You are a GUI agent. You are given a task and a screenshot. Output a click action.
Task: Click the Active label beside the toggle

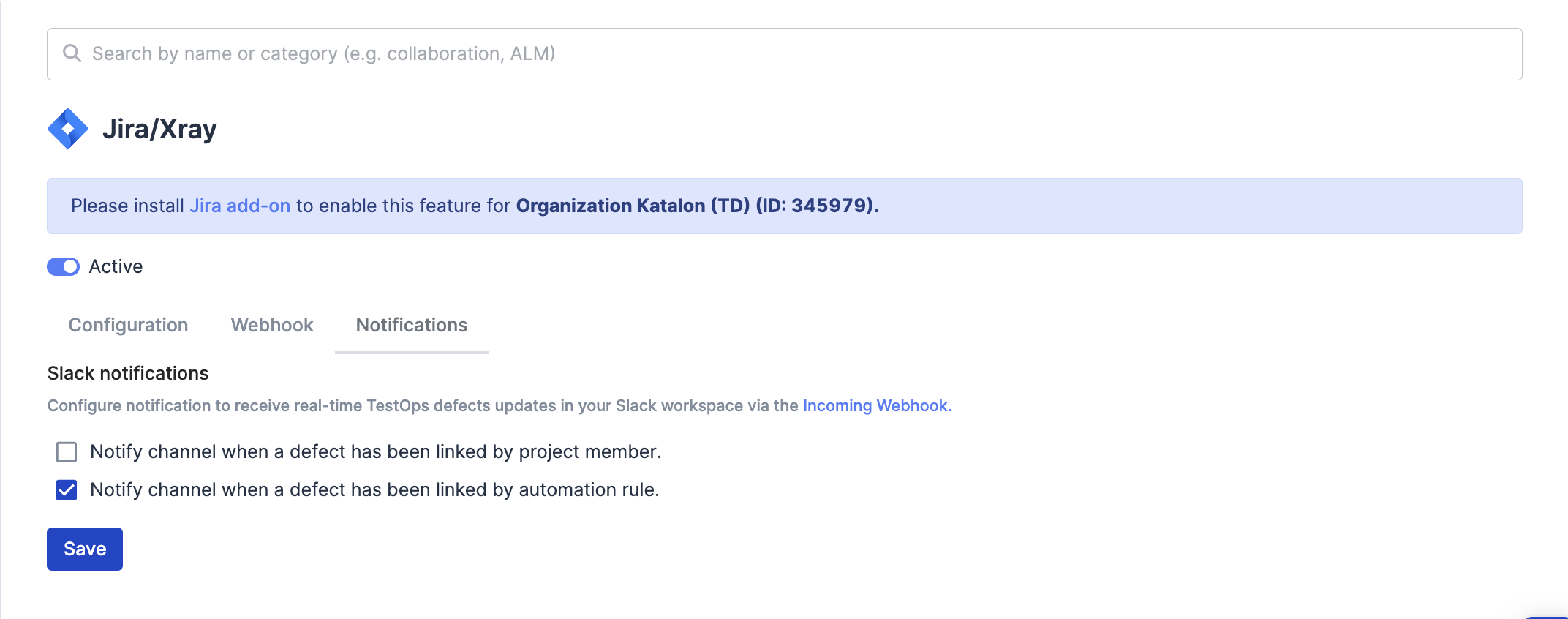116,267
